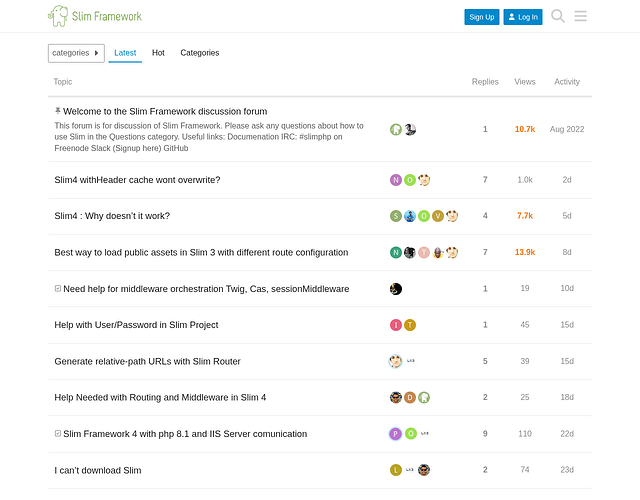Sort by the Topic column header
This screenshot has width=640, height=500.
[x=63, y=82]
